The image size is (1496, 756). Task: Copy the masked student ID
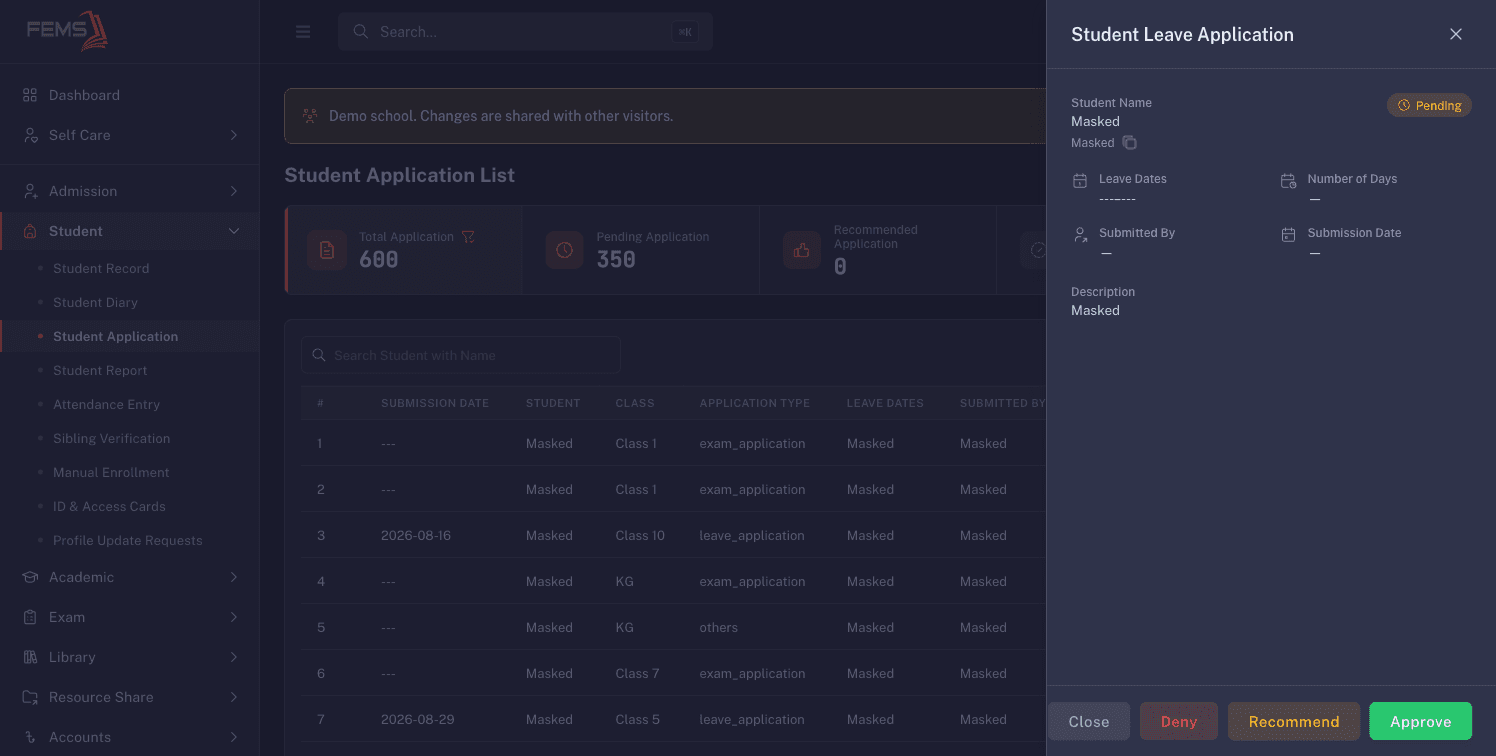1129,143
